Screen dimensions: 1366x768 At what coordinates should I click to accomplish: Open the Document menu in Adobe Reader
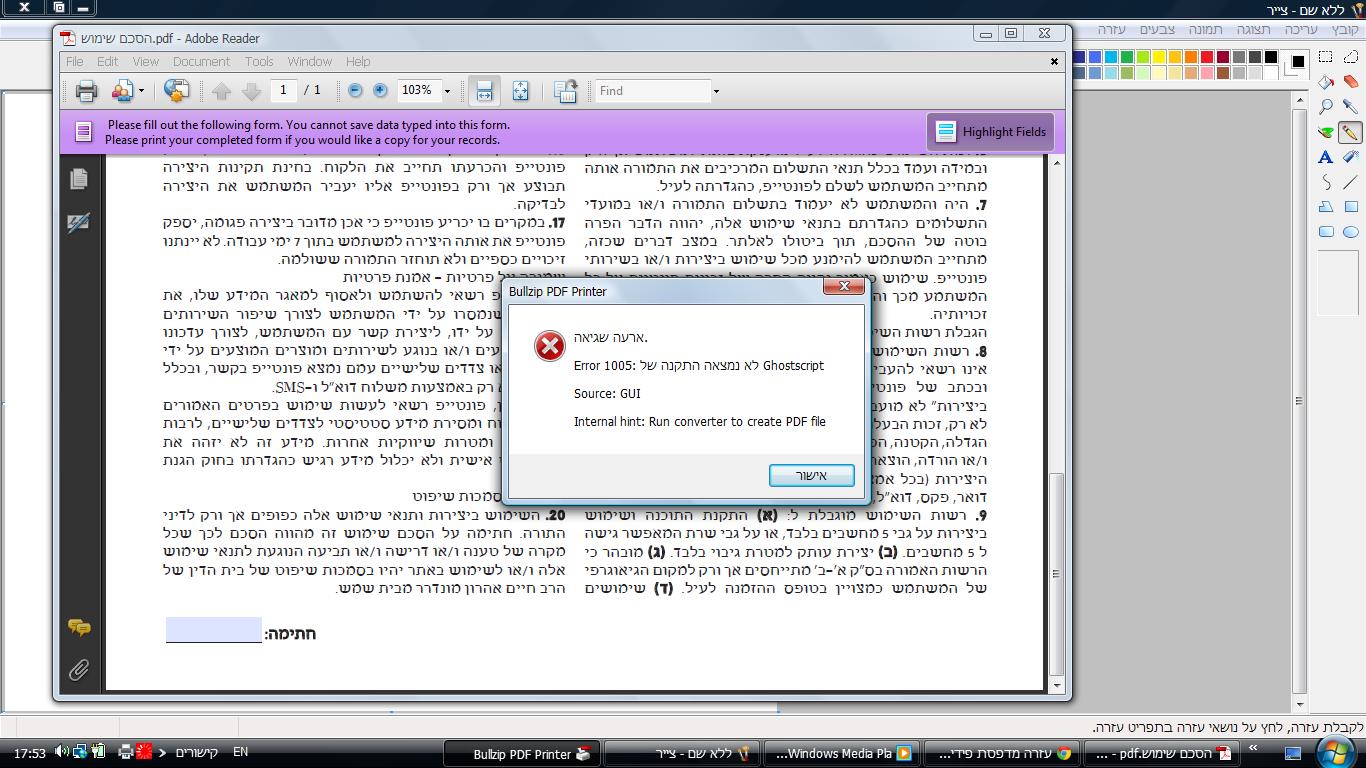pos(201,61)
